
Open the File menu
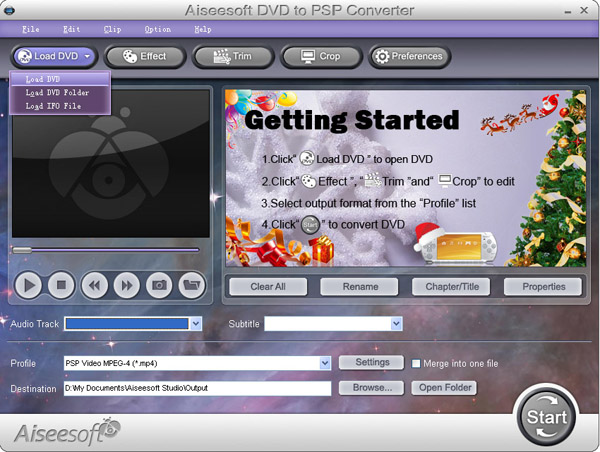tap(31, 29)
